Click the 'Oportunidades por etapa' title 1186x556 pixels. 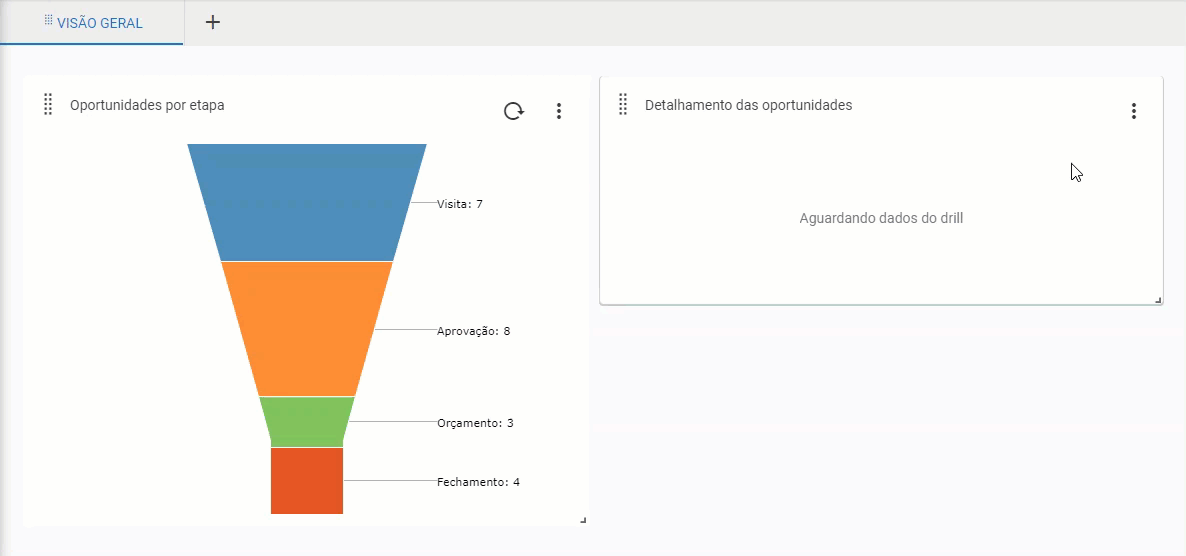[147, 105]
